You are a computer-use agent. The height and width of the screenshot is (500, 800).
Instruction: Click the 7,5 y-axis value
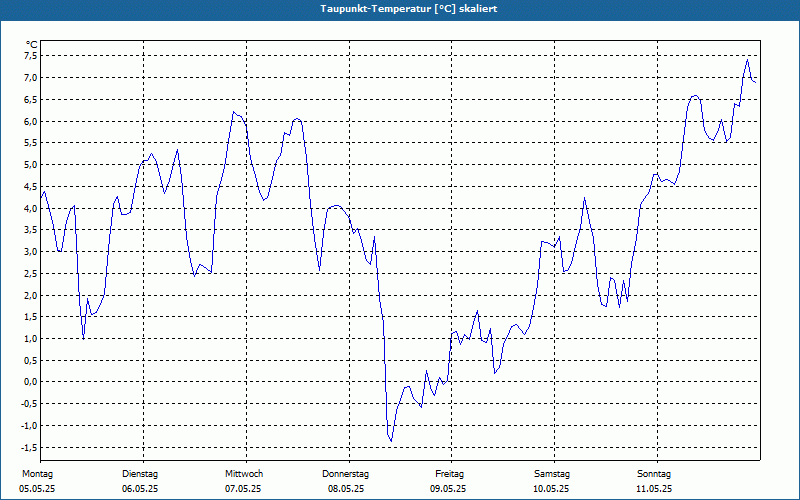click(31, 56)
